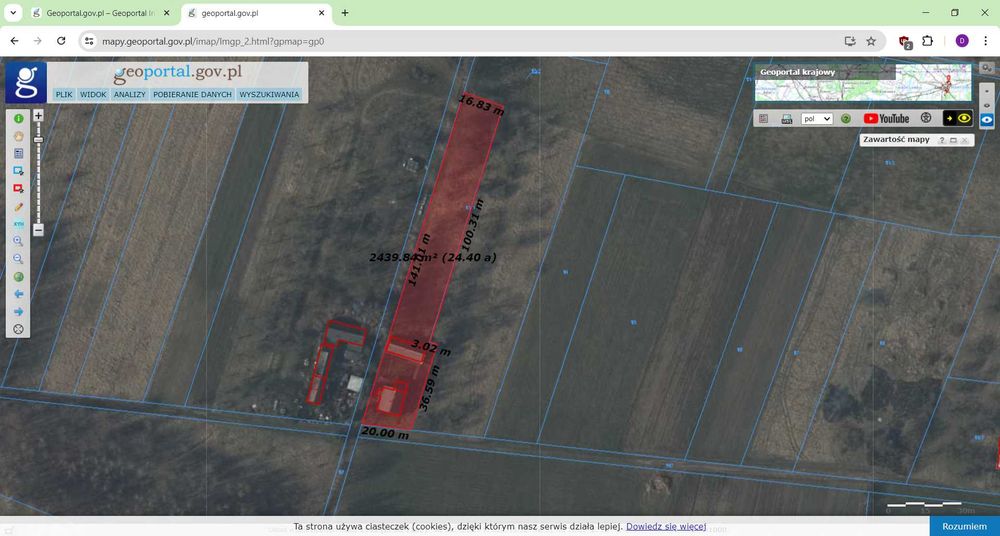Close the first Geoportal browser tab
The height and width of the screenshot is (536, 1000).
pos(166,13)
